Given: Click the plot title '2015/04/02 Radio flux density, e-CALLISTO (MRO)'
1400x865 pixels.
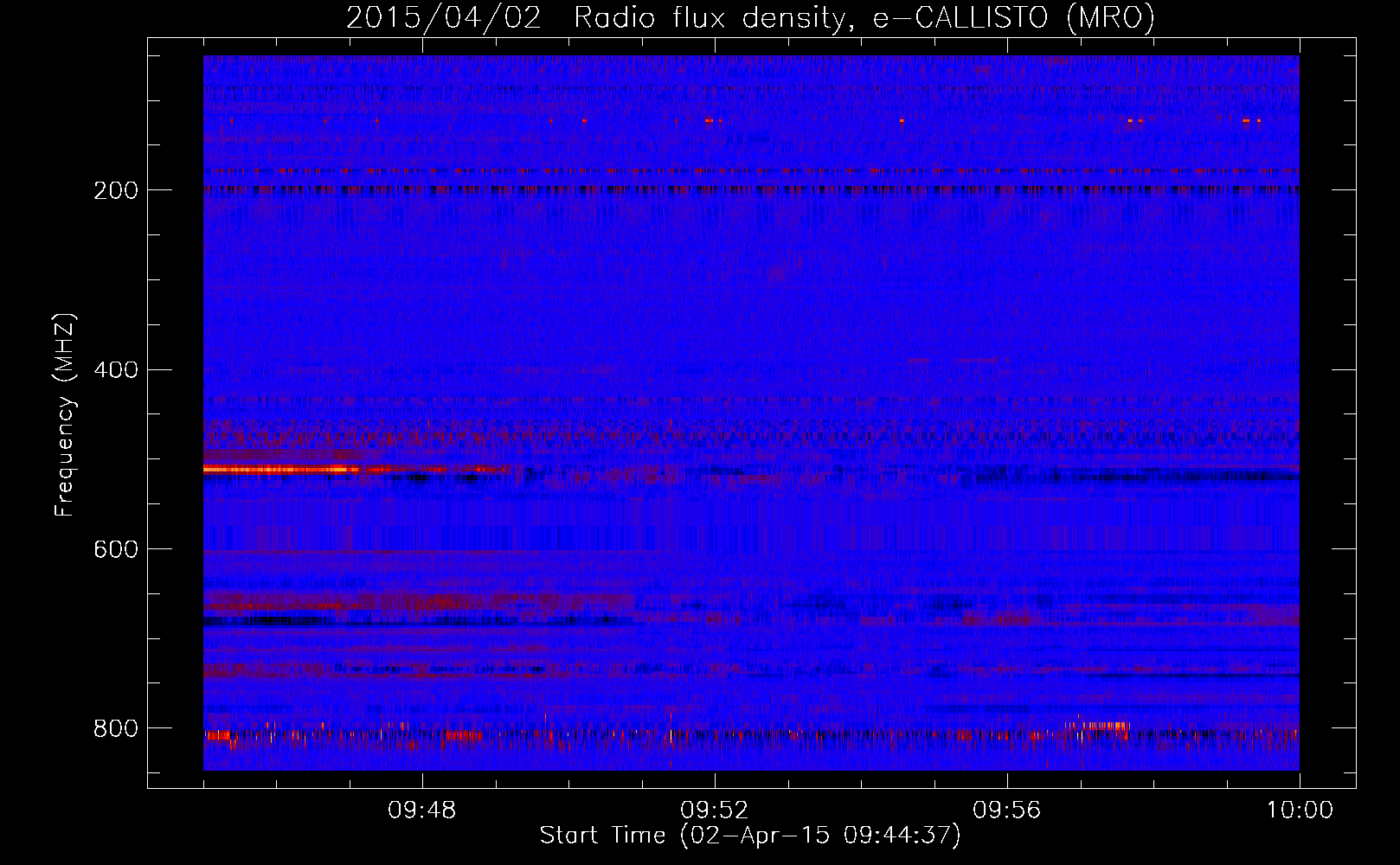Looking at the screenshot, I should (x=750, y=17).
